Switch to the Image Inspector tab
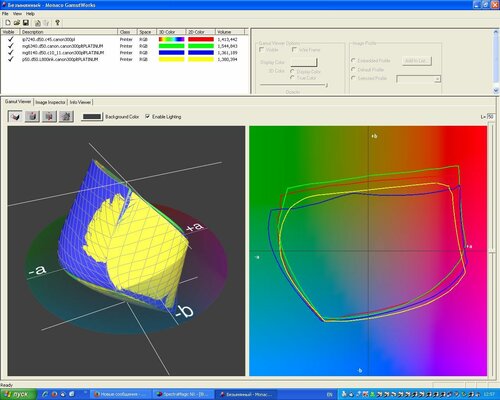Screen dimensions: 500x400 [x=50, y=102]
